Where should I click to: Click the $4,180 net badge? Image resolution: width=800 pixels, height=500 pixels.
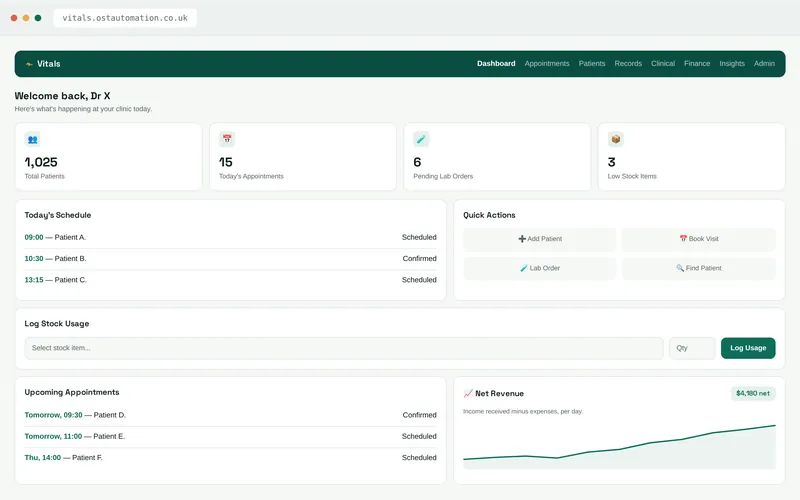coord(753,393)
